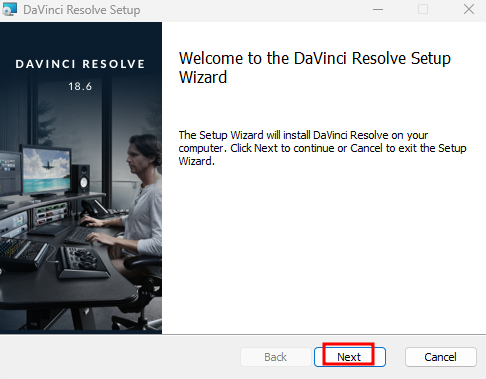
Task: Cancel the DaVinci Resolve setup
Action: click(440, 357)
